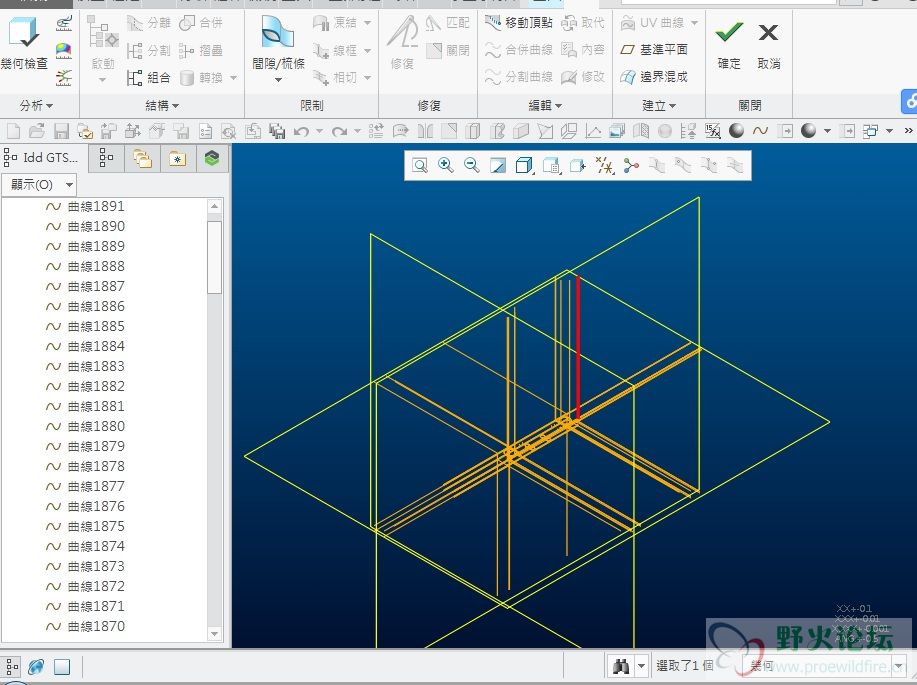Click 邊界混成 boundary blend tool

654,77
